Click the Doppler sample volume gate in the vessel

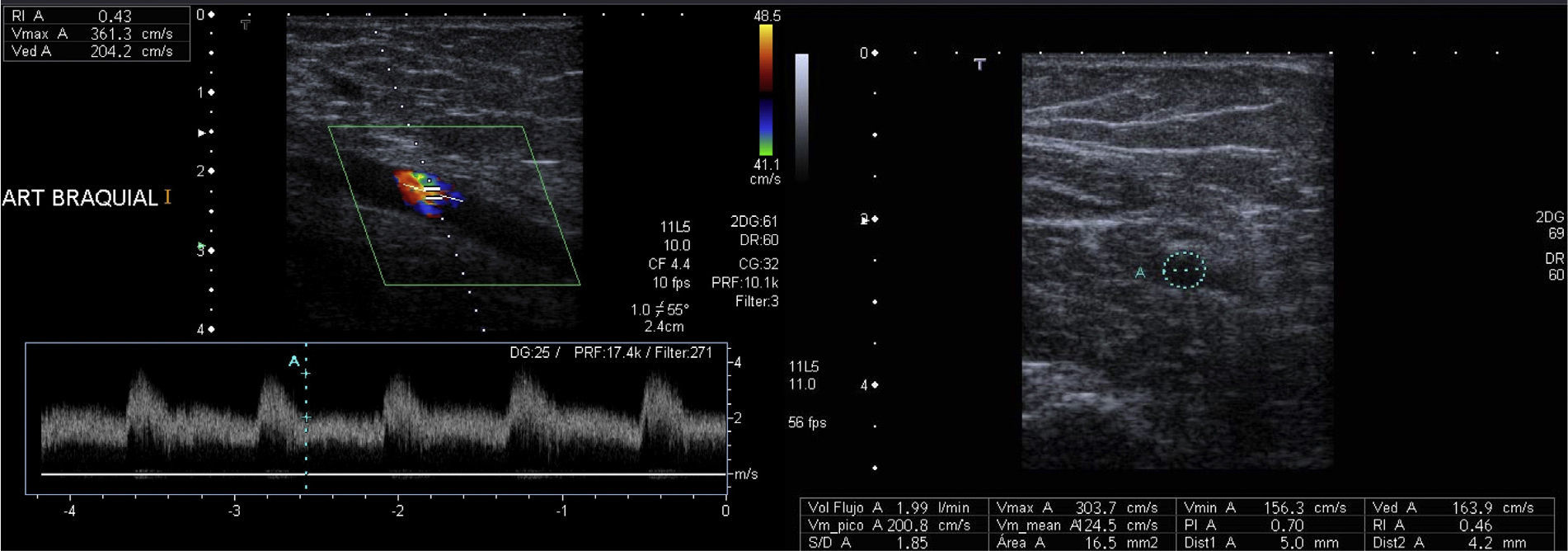coord(432,194)
